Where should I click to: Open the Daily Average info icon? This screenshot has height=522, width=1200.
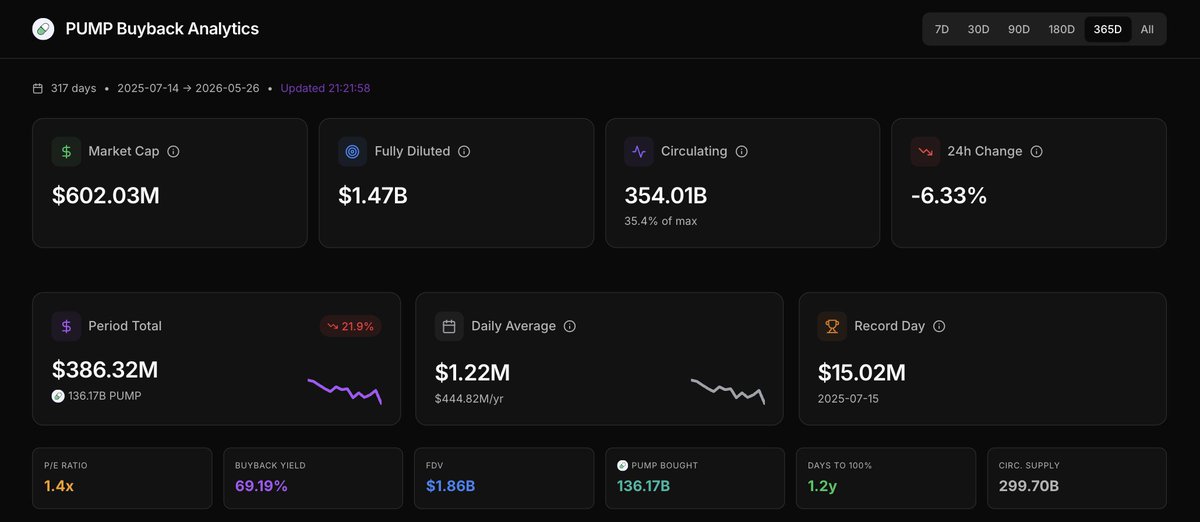tap(570, 326)
